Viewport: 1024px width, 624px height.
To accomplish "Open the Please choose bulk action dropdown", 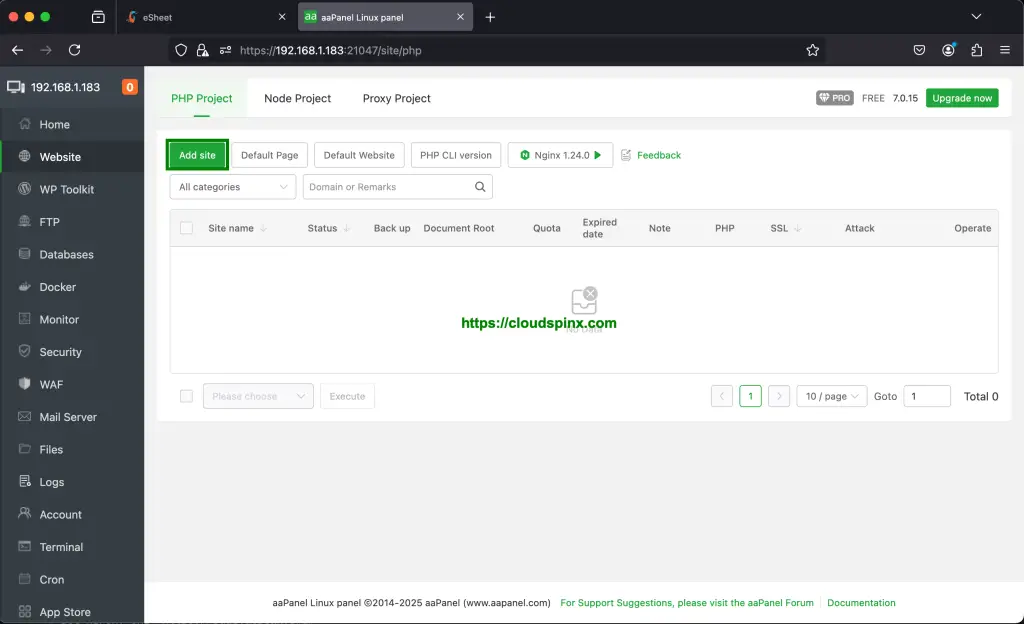I will click(x=257, y=396).
